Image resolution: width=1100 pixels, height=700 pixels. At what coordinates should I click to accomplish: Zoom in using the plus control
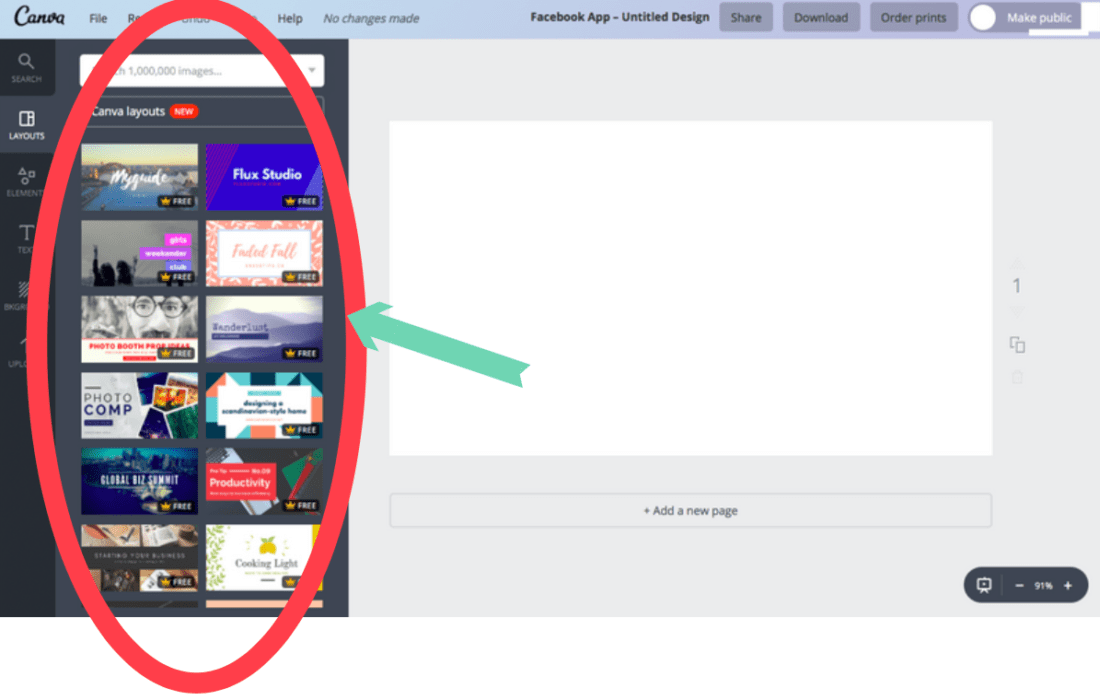1068,585
